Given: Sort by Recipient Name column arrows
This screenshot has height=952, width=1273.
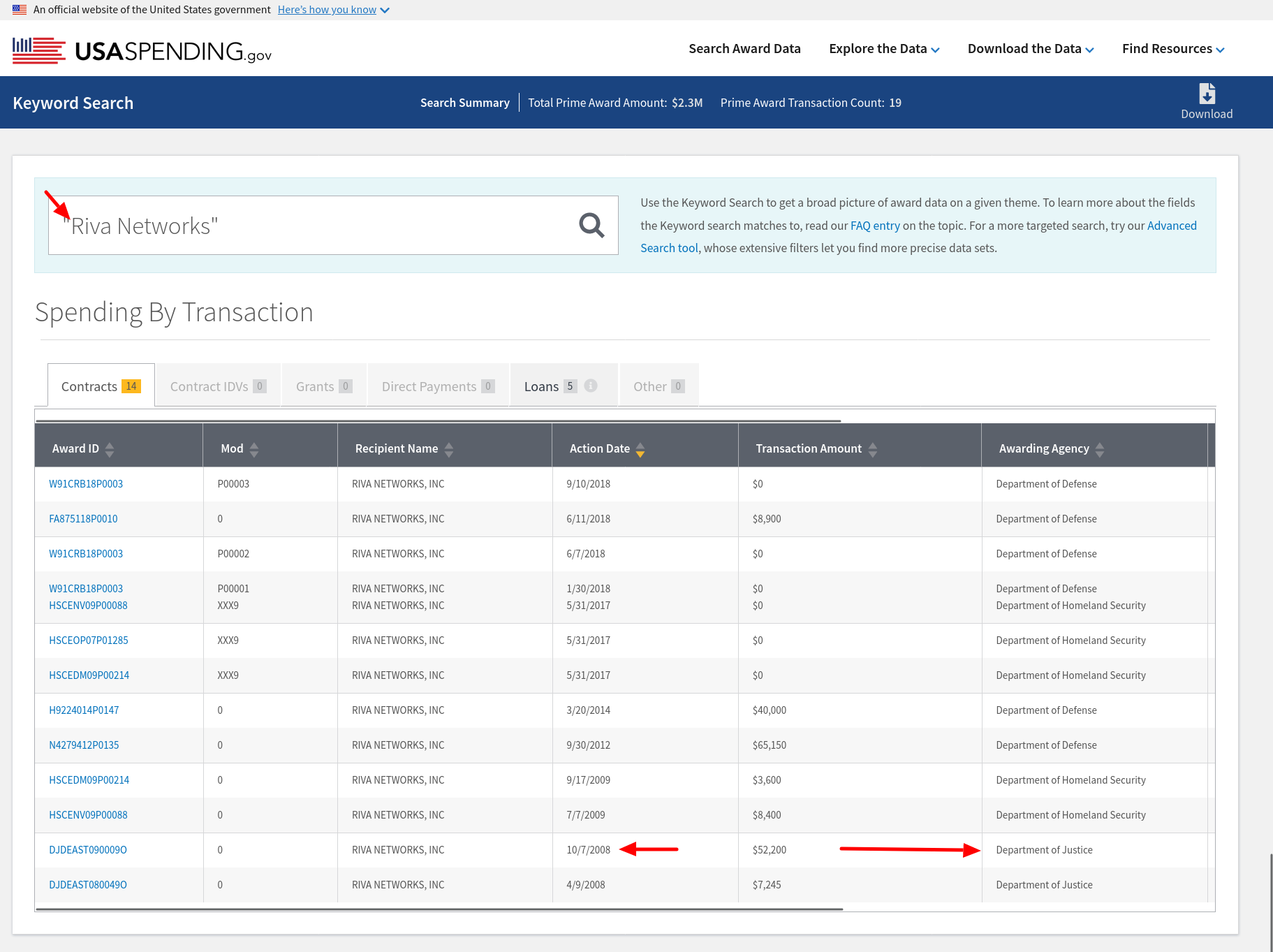Looking at the screenshot, I should click(x=449, y=449).
